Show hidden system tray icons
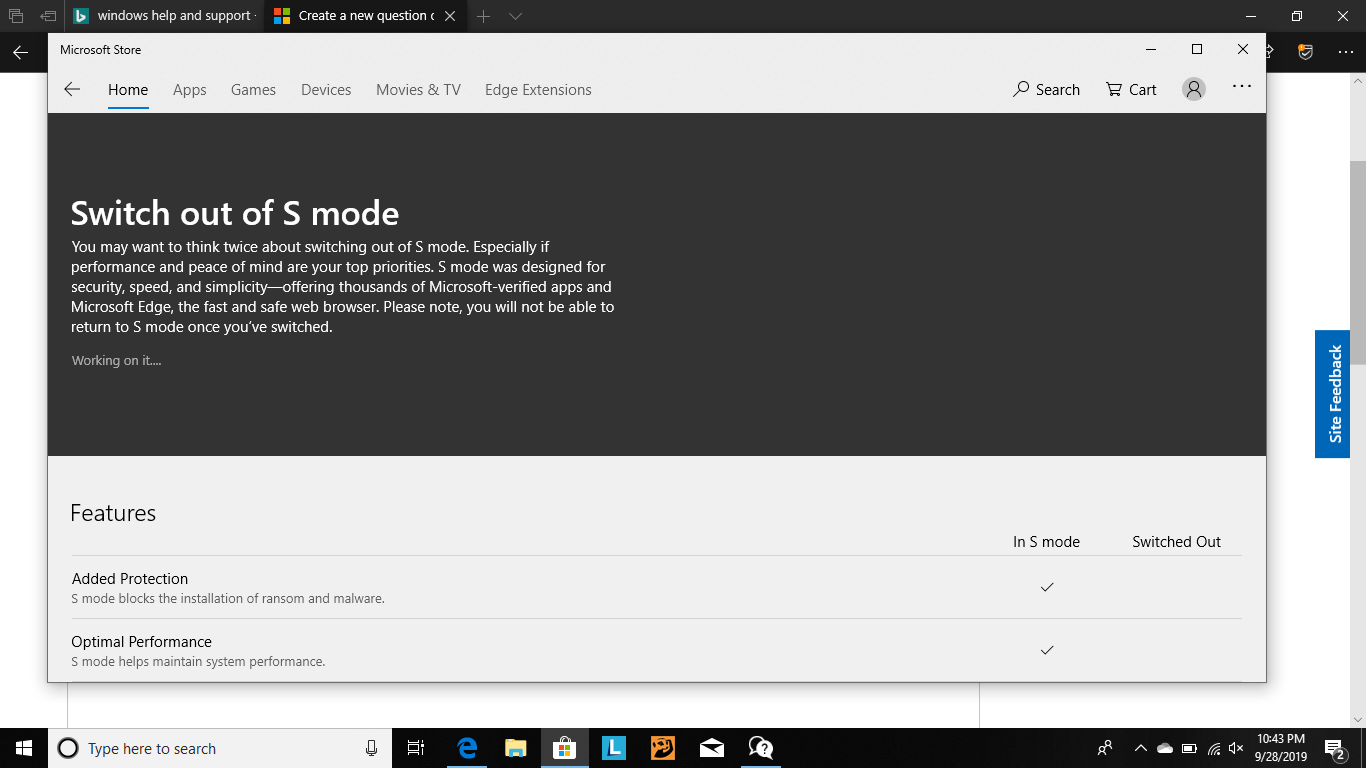This screenshot has height=768, width=1366. pyautogui.click(x=1140, y=748)
